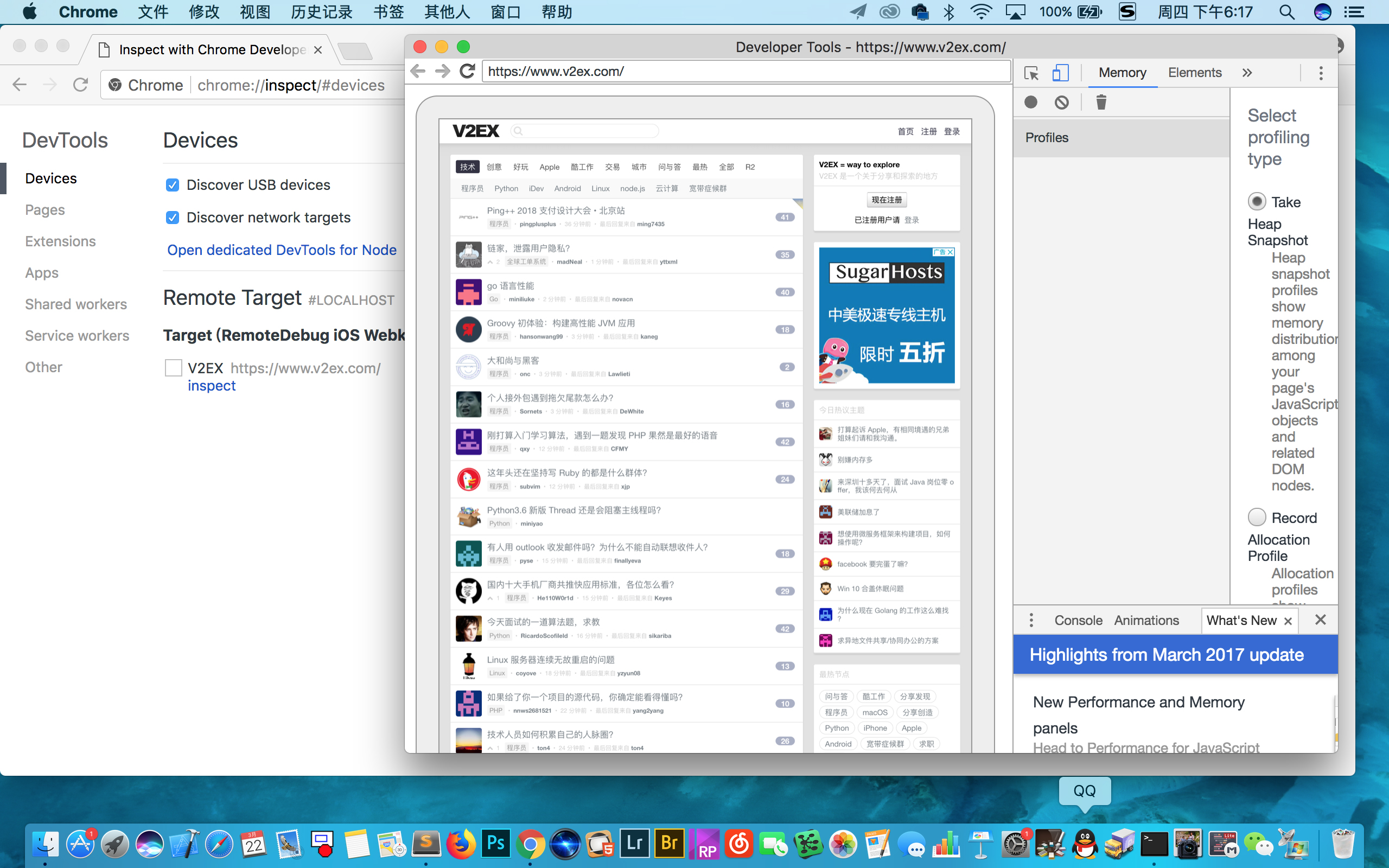This screenshot has height=868, width=1389.
Task: Select Shared workers in sidebar
Action: (x=76, y=304)
